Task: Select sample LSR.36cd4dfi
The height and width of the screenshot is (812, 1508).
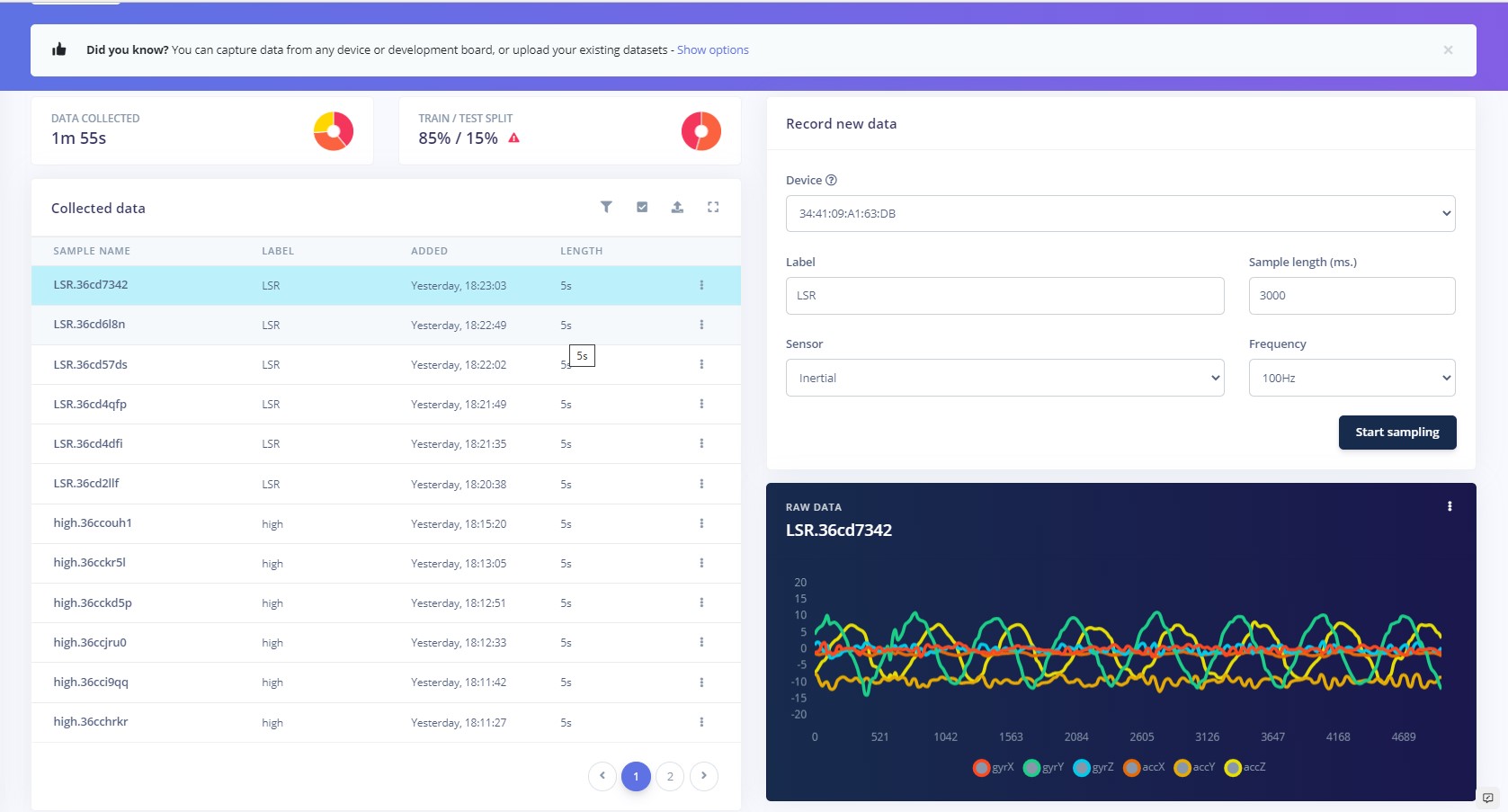Action: [x=386, y=443]
